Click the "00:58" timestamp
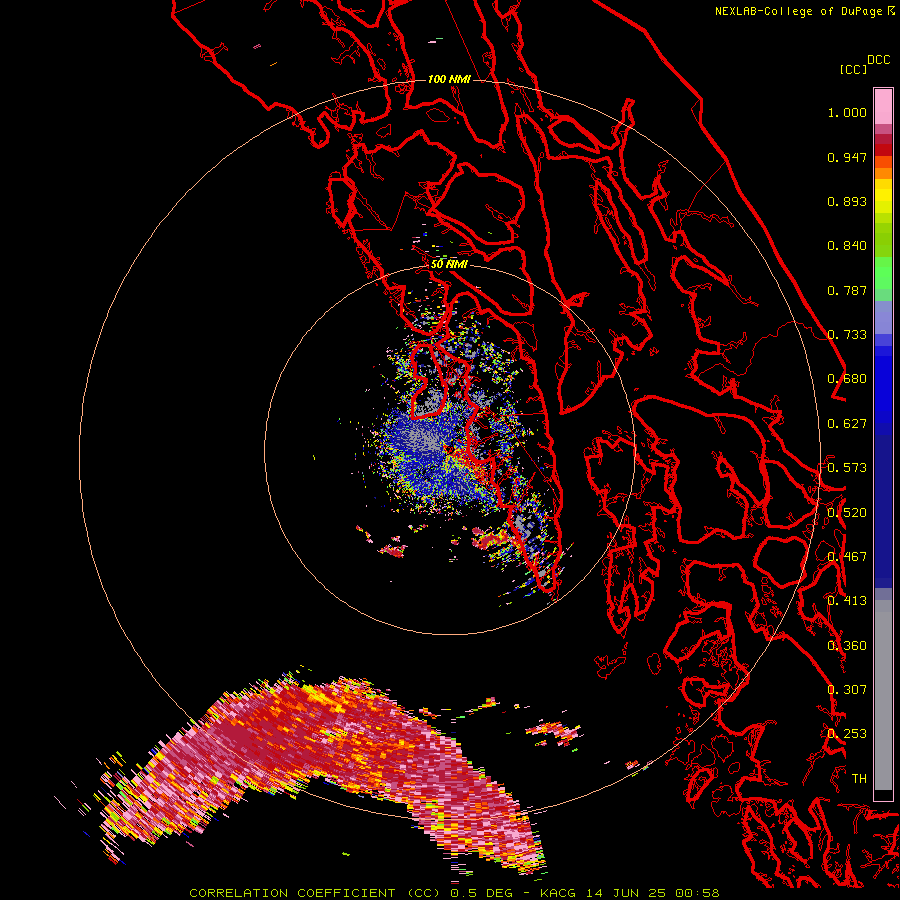Image resolution: width=900 pixels, height=900 pixels. (x=697, y=893)
